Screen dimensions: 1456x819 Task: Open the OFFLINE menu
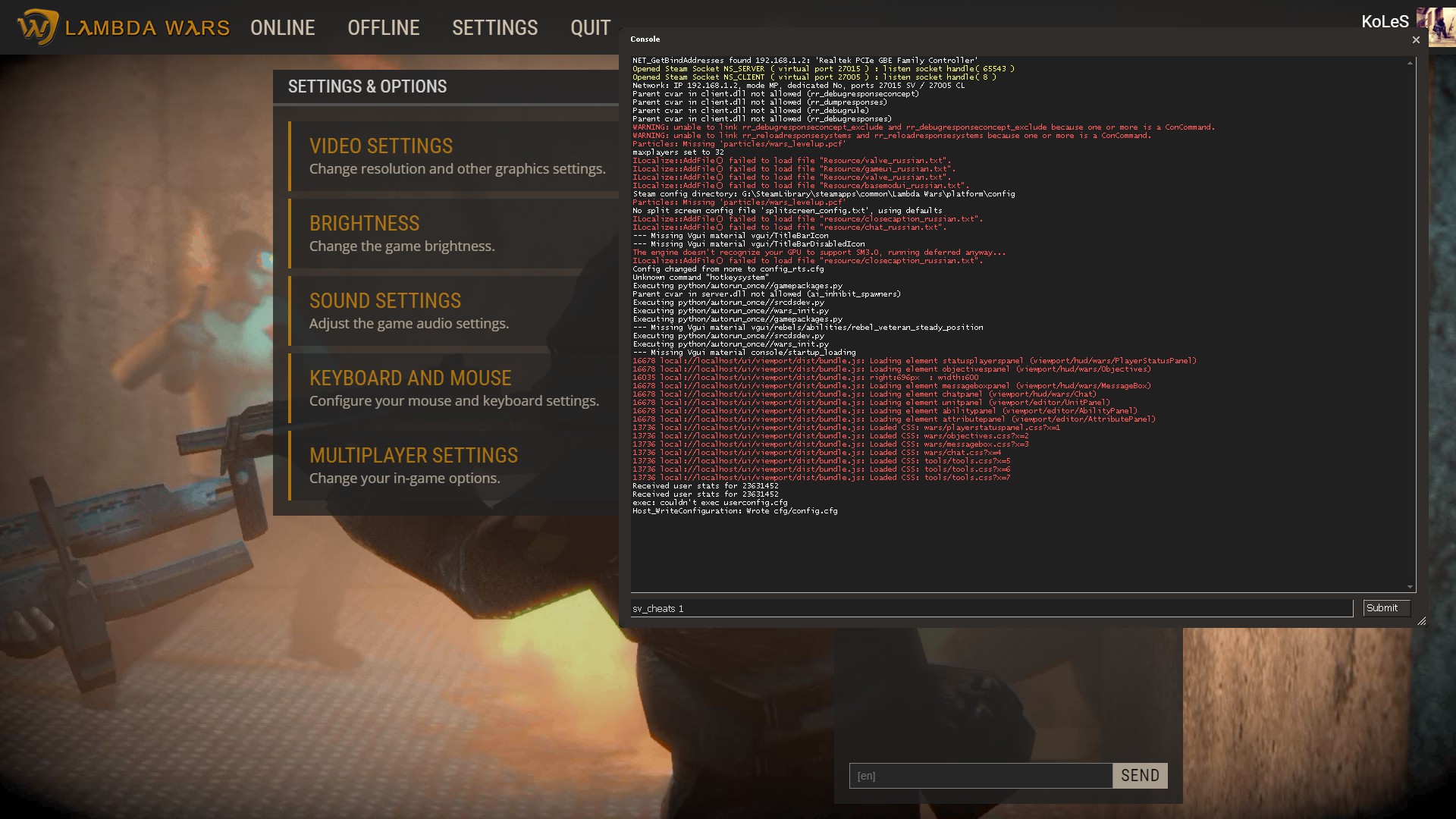click(383, 28)
